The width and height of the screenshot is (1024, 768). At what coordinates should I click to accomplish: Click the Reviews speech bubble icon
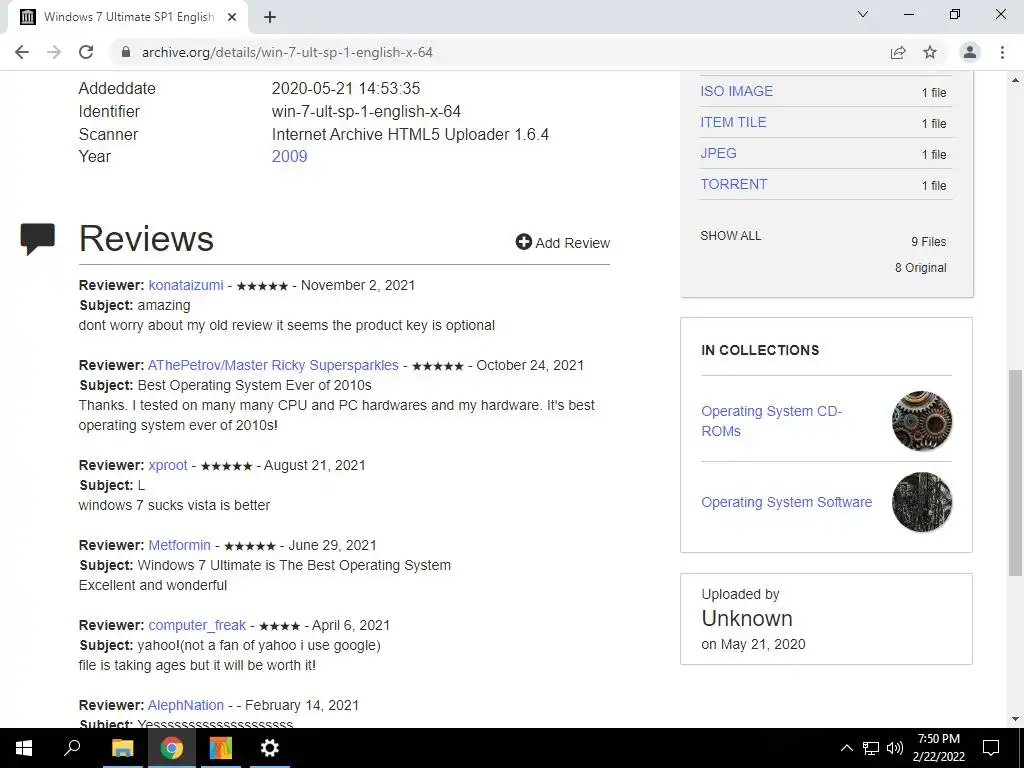point(38,239)
